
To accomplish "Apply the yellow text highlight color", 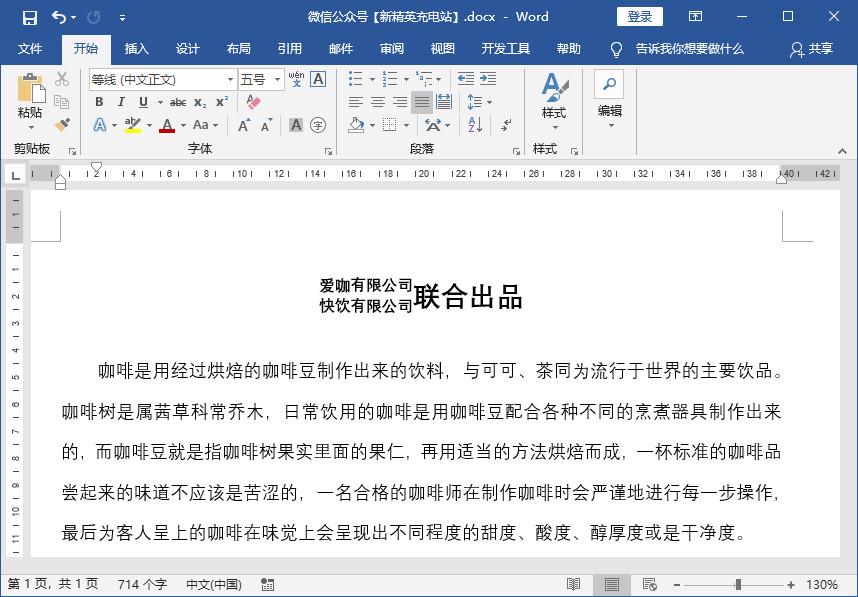I will (133, 125).
